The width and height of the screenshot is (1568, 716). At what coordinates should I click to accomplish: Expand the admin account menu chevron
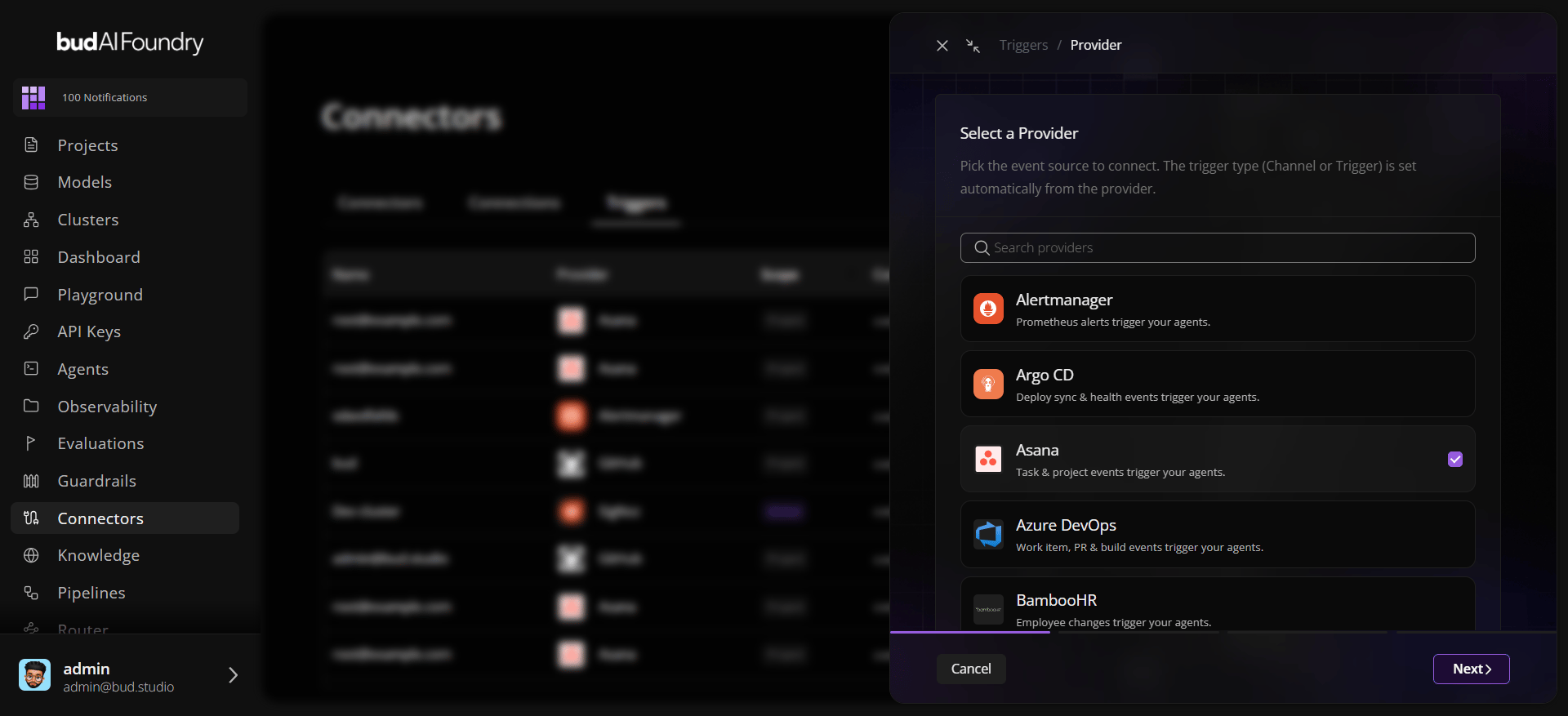pos(233,675)
